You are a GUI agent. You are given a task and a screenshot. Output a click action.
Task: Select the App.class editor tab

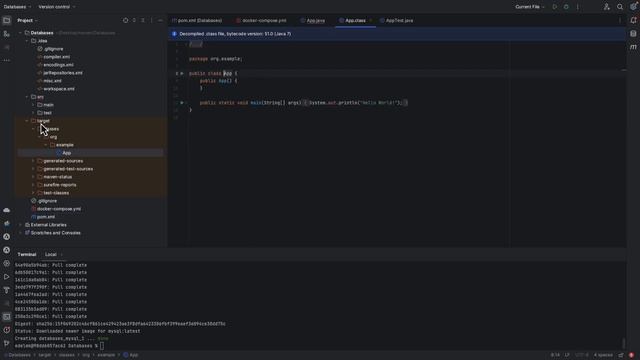(x=355, y=20)
